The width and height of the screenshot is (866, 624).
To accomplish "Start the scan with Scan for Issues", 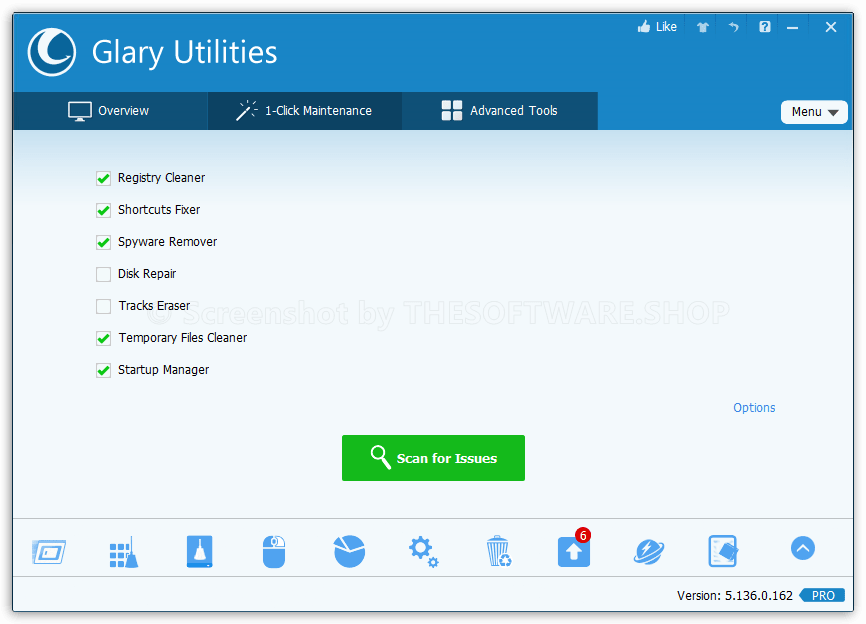I will click(433, 458).
